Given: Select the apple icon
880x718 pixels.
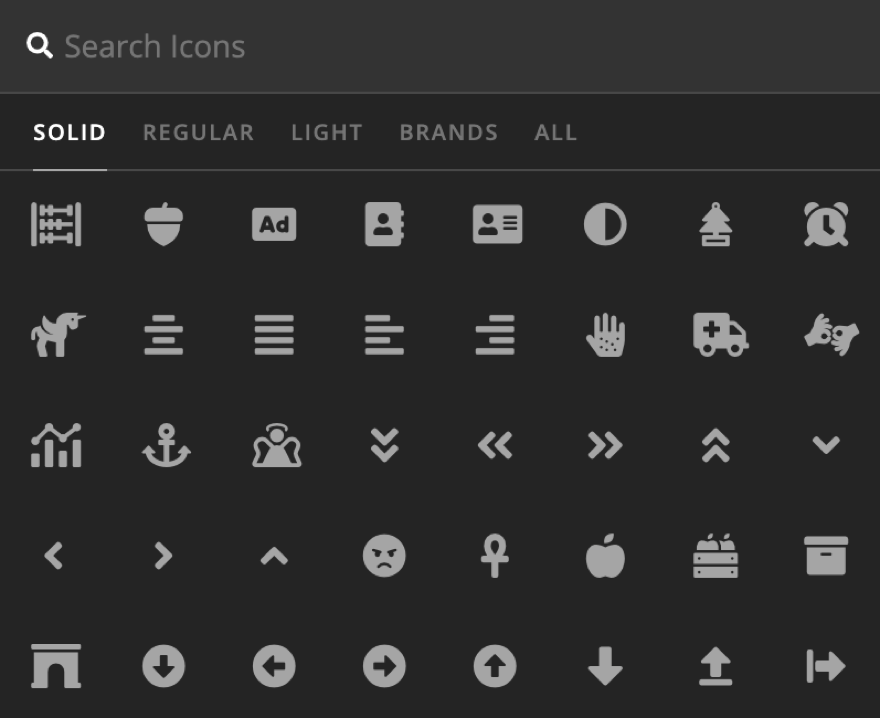Looking at the screenshot, I should coord(607,557).
